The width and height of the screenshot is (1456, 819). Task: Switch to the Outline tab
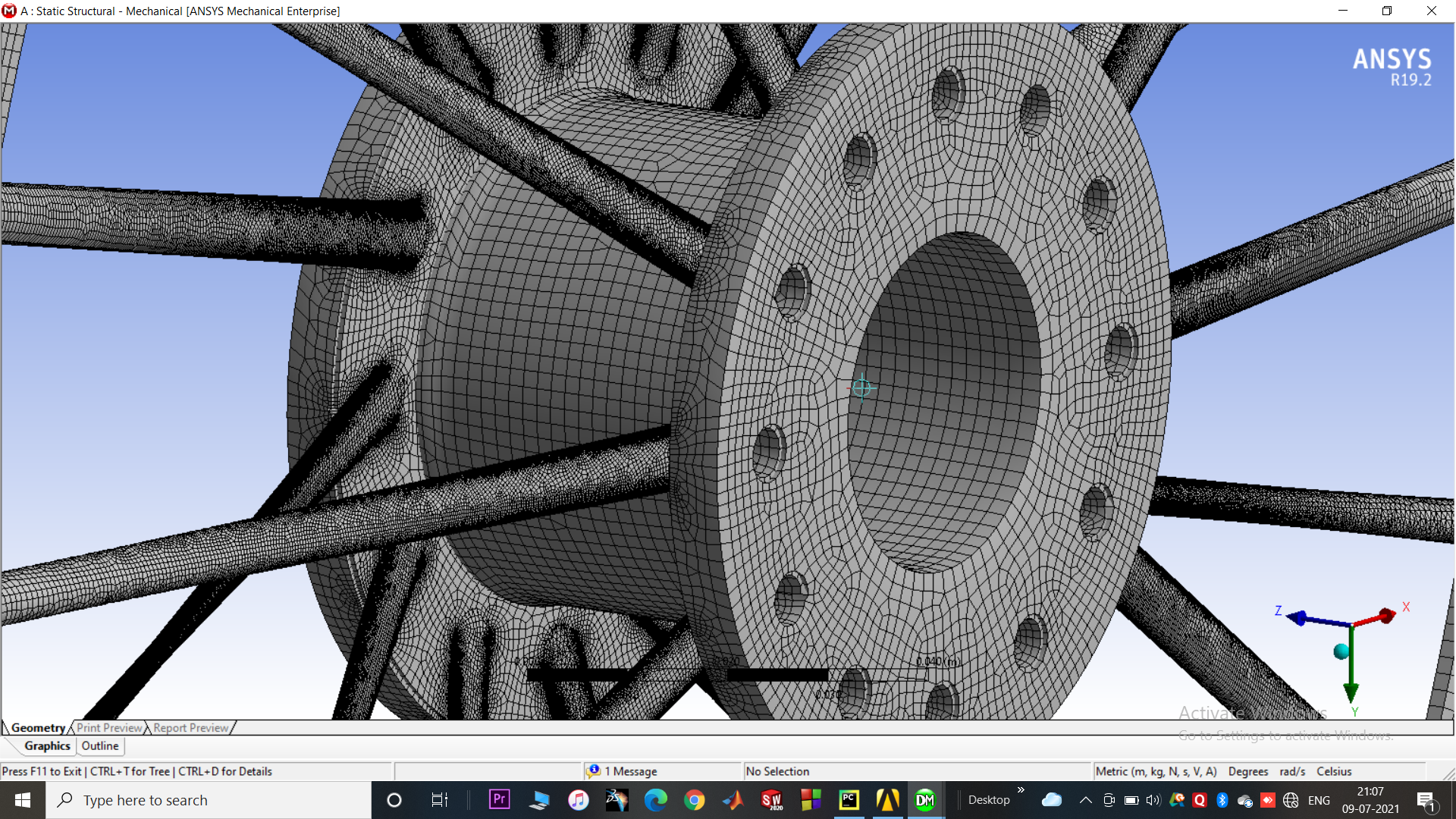pyautogui.click(x=100, y=746)
